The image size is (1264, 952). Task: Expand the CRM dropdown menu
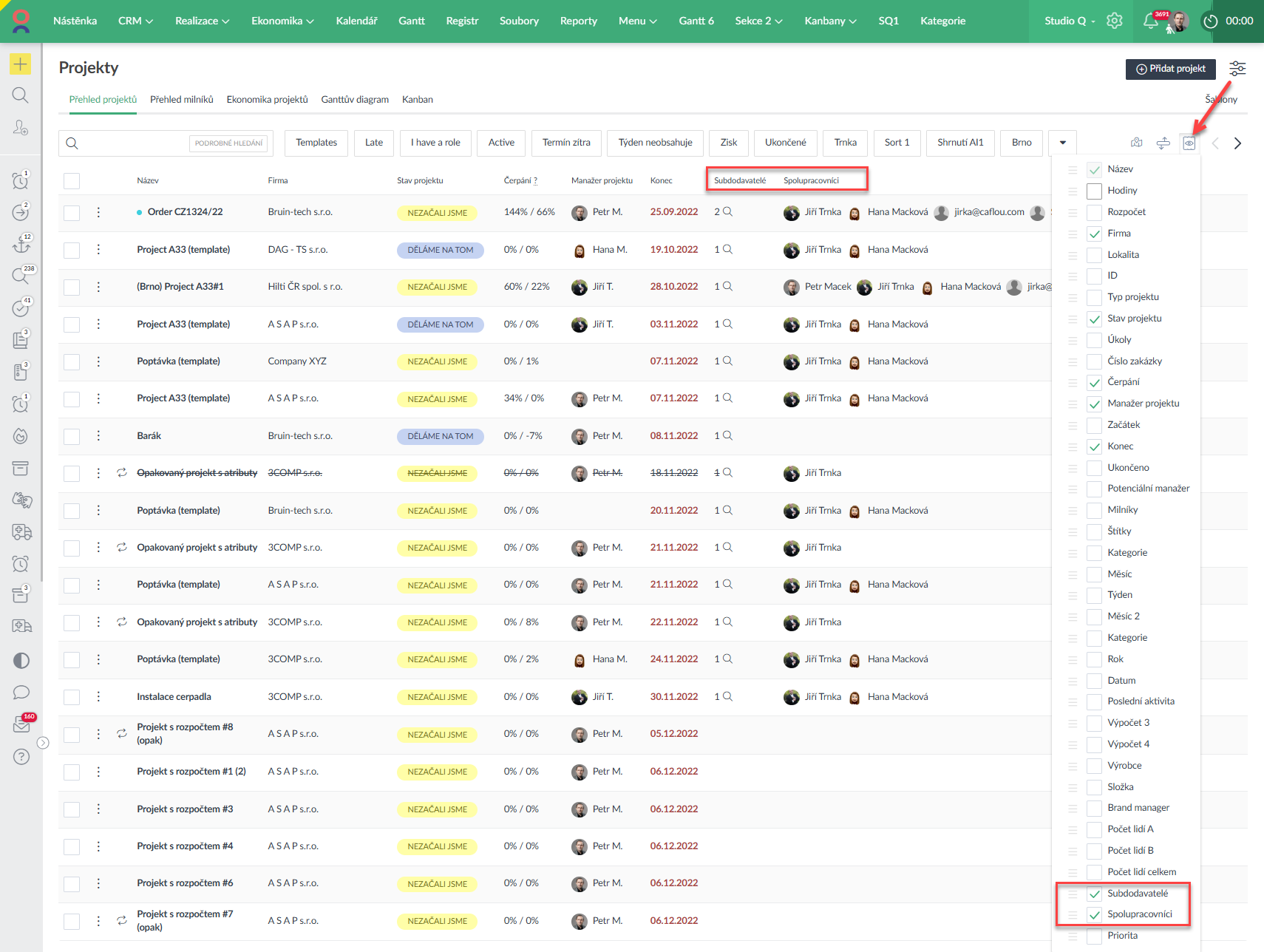(x=135, y=21)
